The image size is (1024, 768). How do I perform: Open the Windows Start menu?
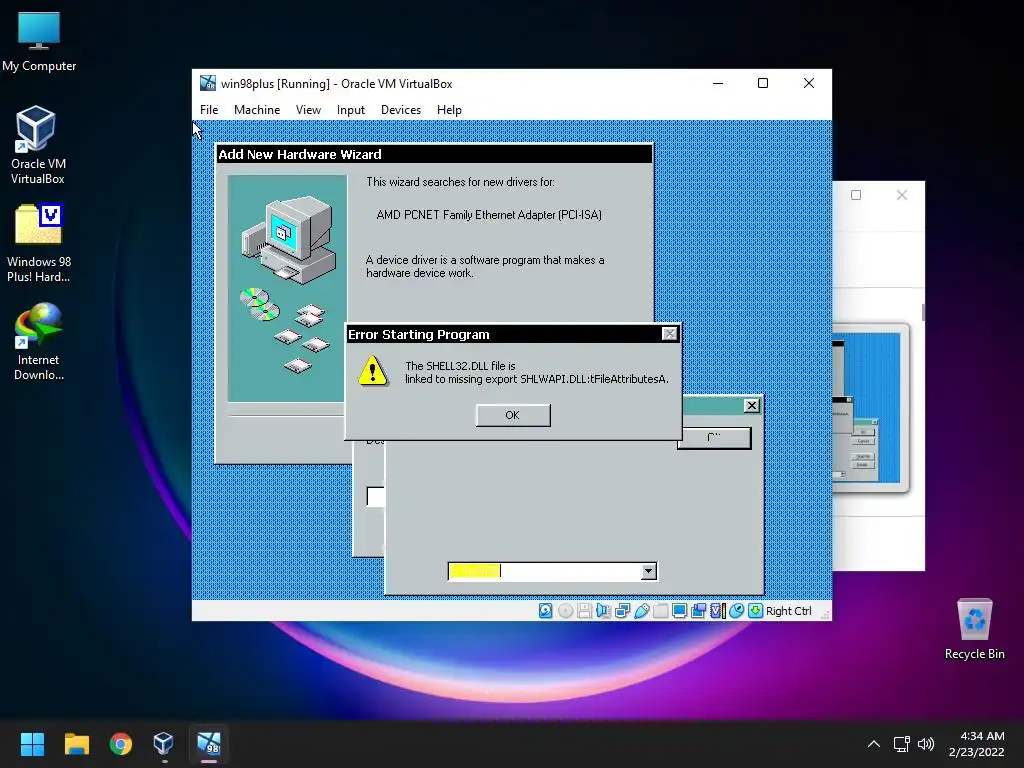pos(32,744)
